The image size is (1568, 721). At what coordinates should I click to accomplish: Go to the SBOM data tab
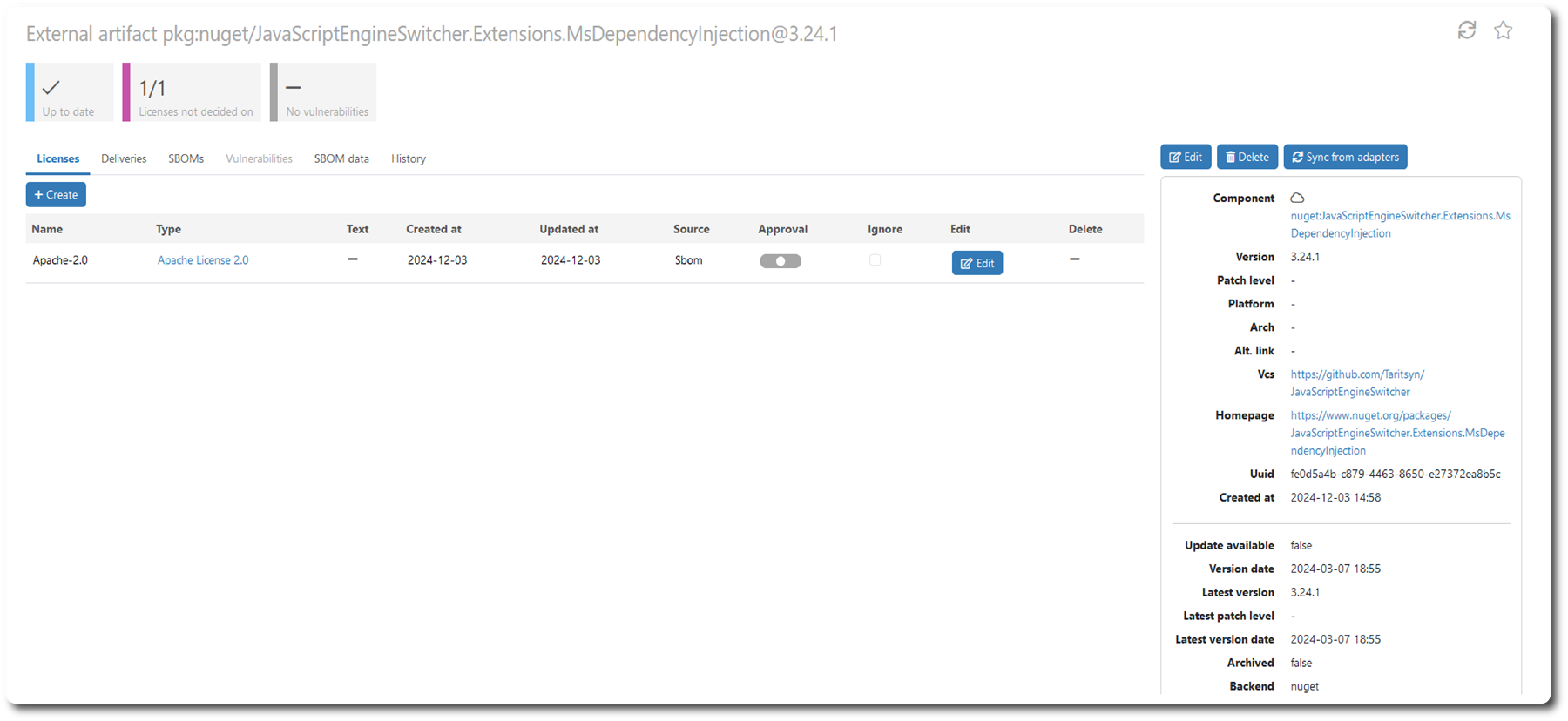pyautogui.click(x=341, y=158)
